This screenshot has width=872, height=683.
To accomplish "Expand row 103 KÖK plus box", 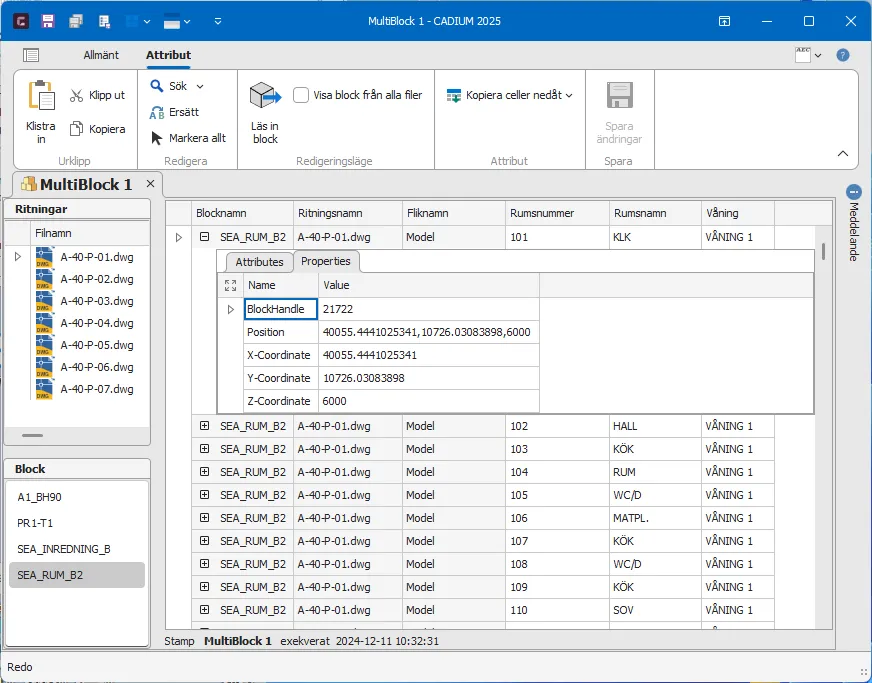I will tap(205, 449).
